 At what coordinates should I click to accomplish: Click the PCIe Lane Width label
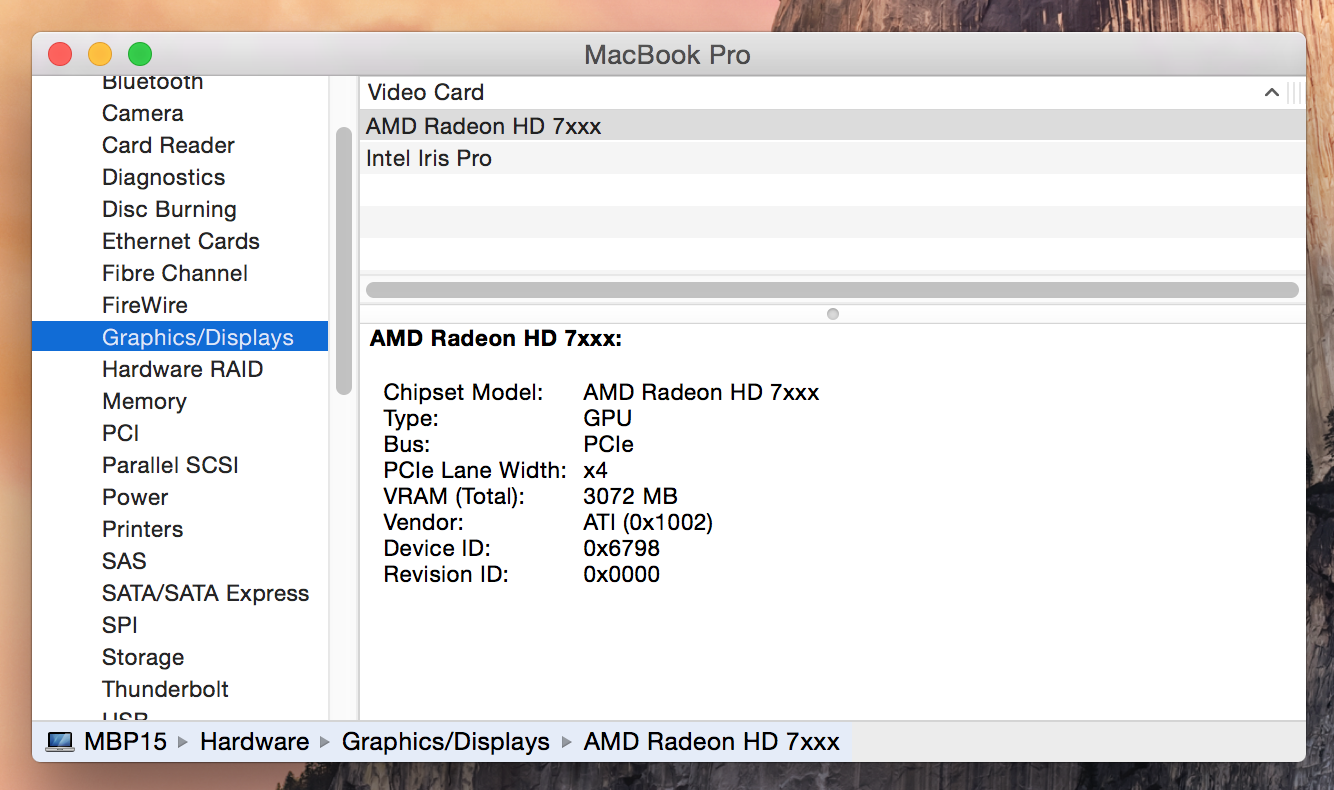pyautogui.click(x=475, y=470)
